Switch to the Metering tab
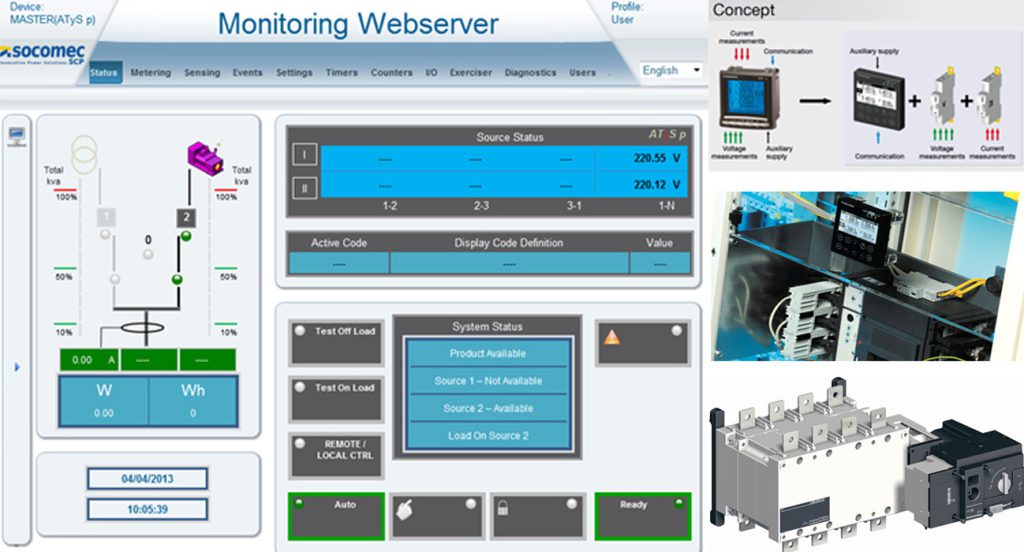Image resolution: width=1024 pixels, height=552 pixels. coord(151,73)
